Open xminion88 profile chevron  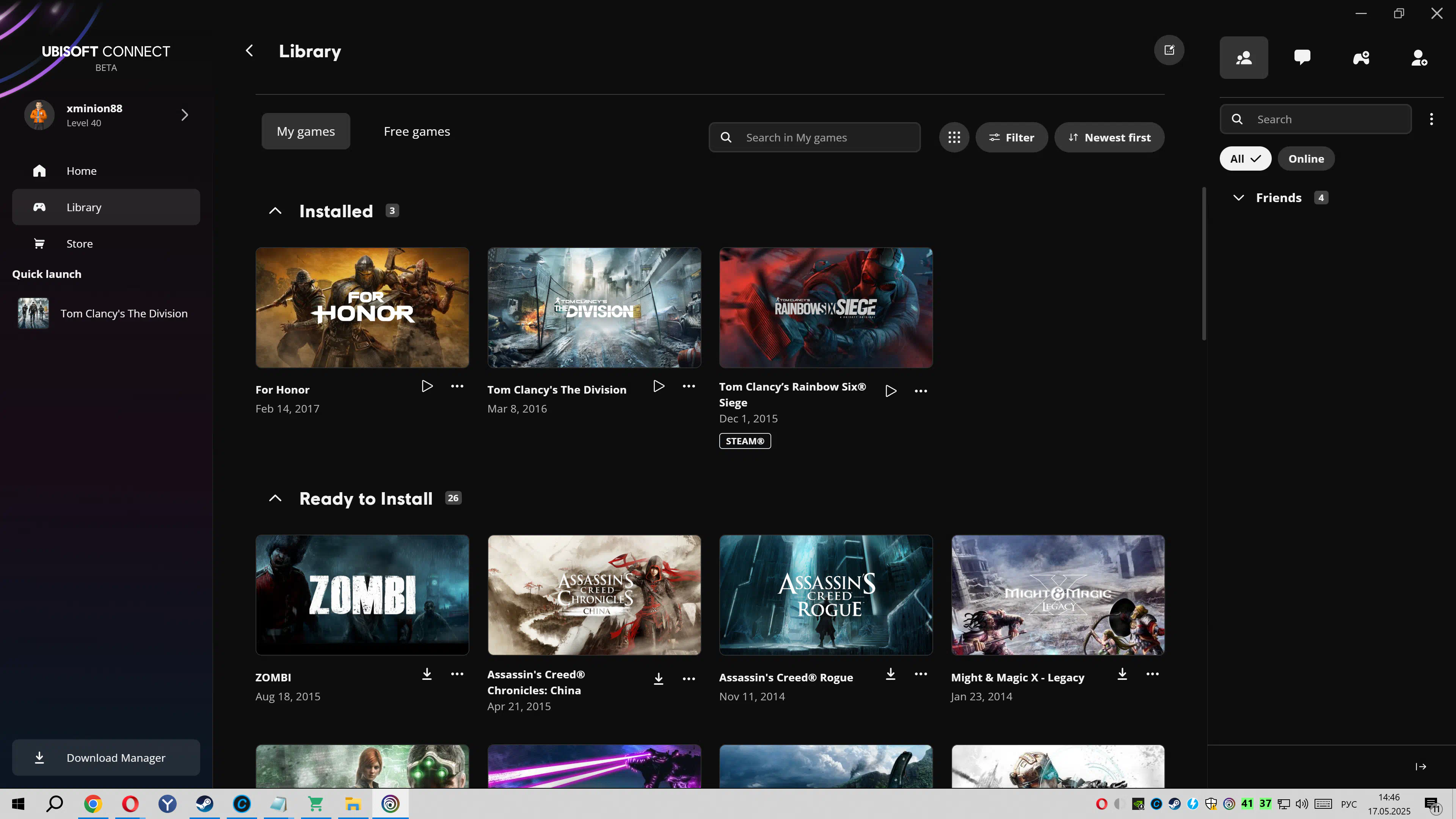point(184,115)
